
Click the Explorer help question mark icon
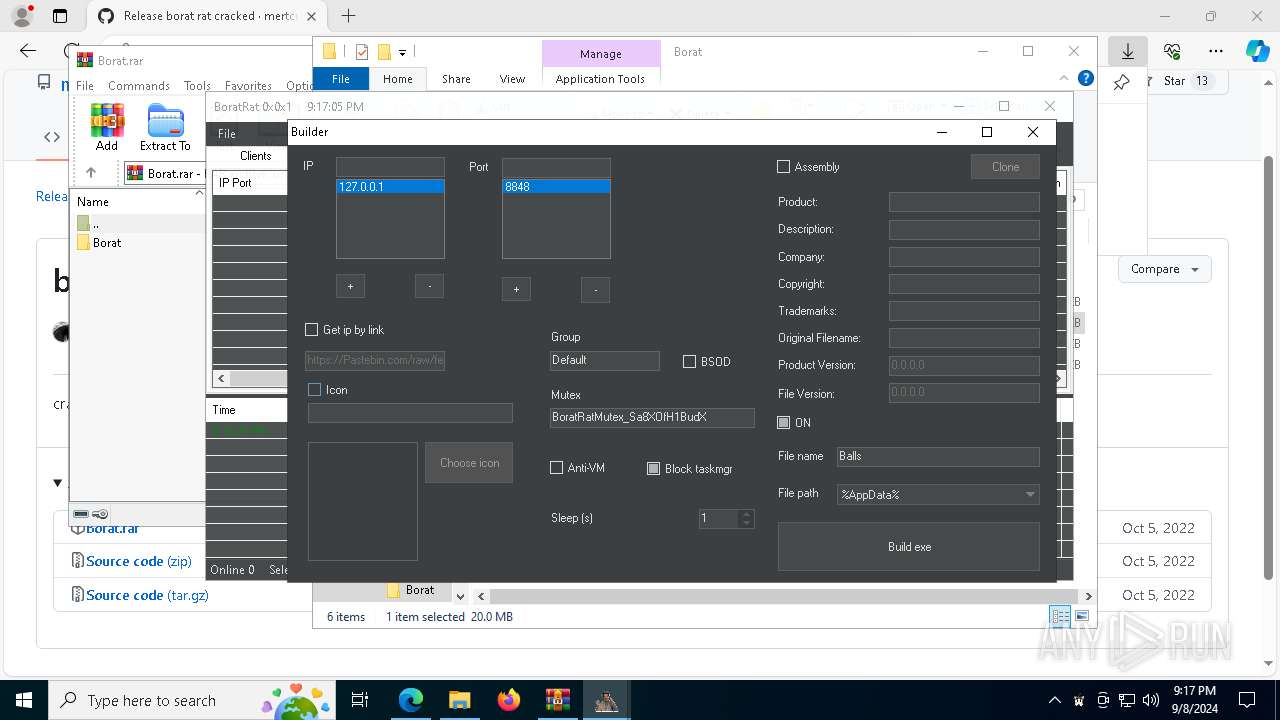click(x=1086, y=78)
